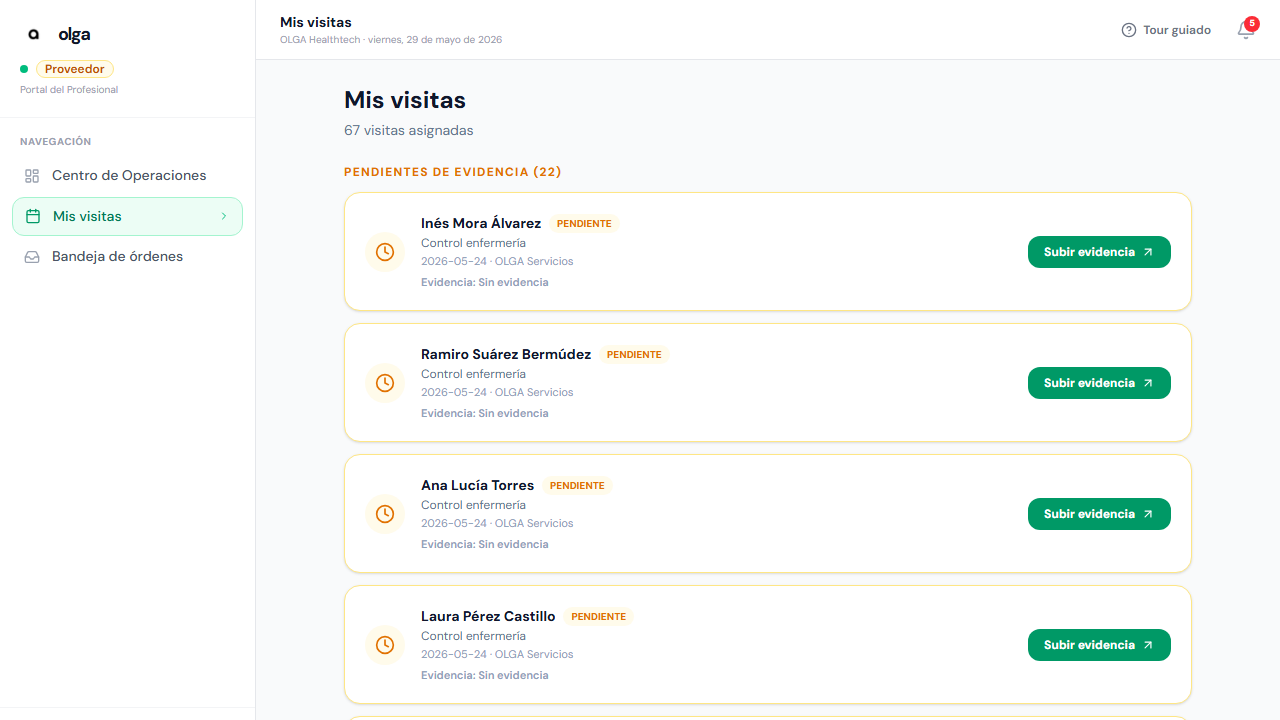Click Portal del Profesional label
The image size is (1280, 720).
69,90
